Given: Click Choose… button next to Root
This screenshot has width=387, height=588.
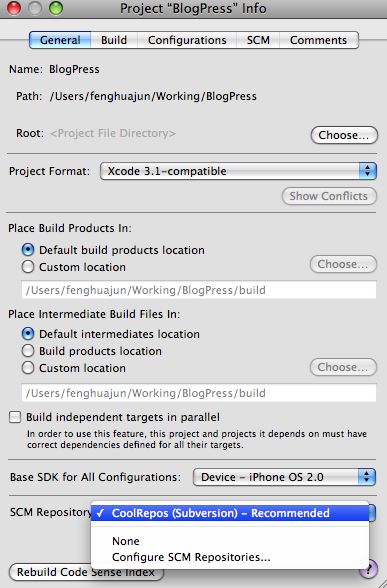Looking at the screenshot, I should click(344, 135).
